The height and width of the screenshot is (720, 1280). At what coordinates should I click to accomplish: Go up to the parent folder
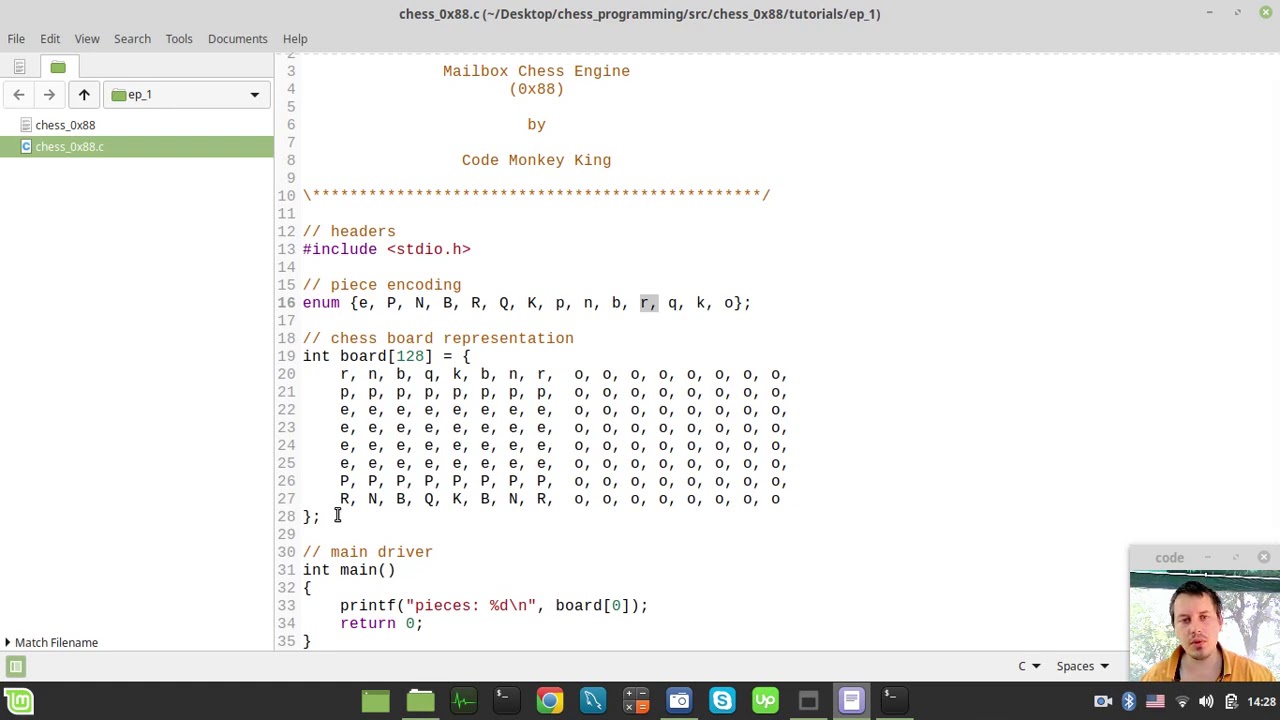(x=84, y=94)
